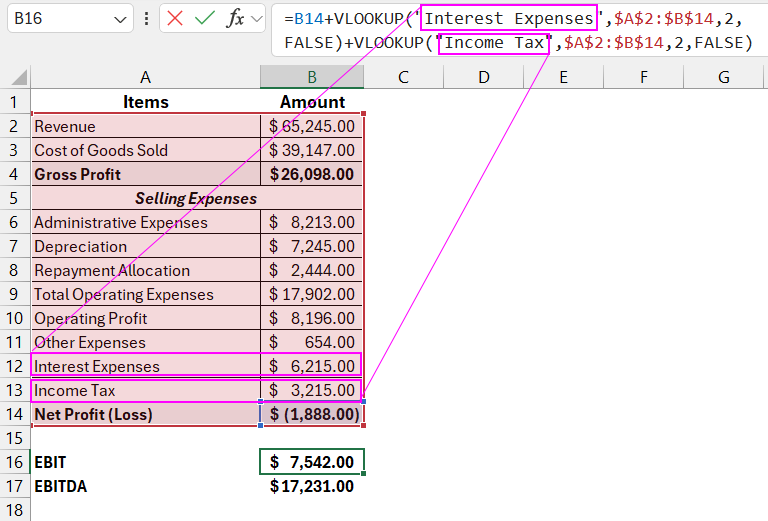Select the 'EBIT' label cell
This screenshot has height=521, width=768.
[x=145, y=462]
